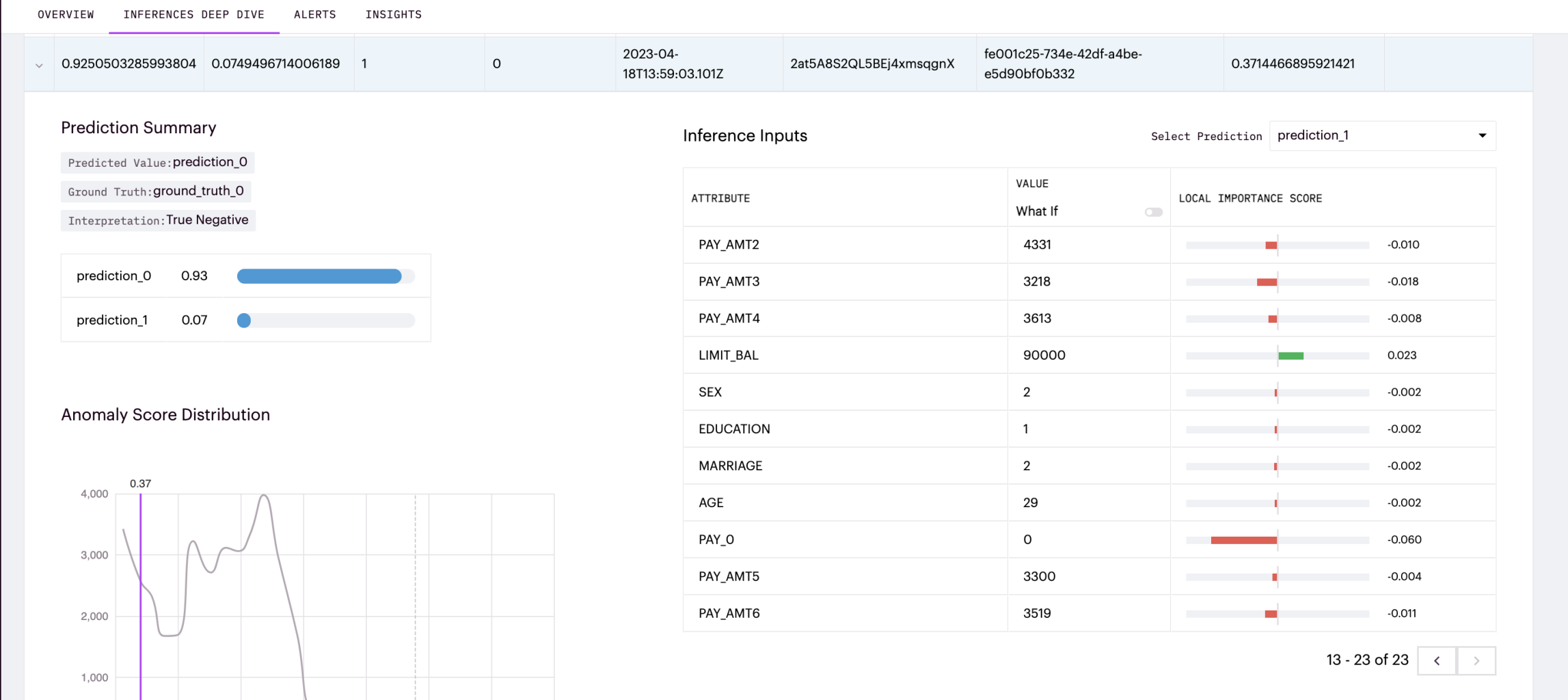Collapse the expanded inference row chevron
1568x700 pixels.
pos(39,65)
